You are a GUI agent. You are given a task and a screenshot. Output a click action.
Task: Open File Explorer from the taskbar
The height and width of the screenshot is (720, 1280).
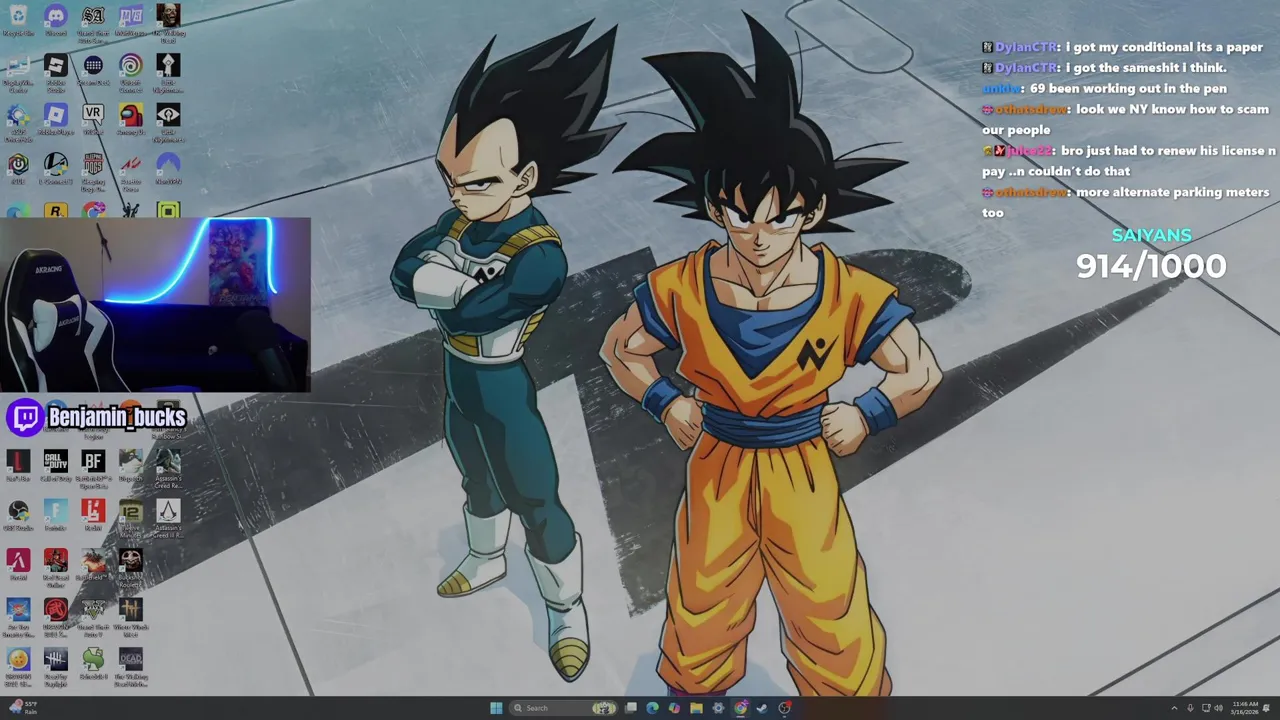tap(696, 708)
